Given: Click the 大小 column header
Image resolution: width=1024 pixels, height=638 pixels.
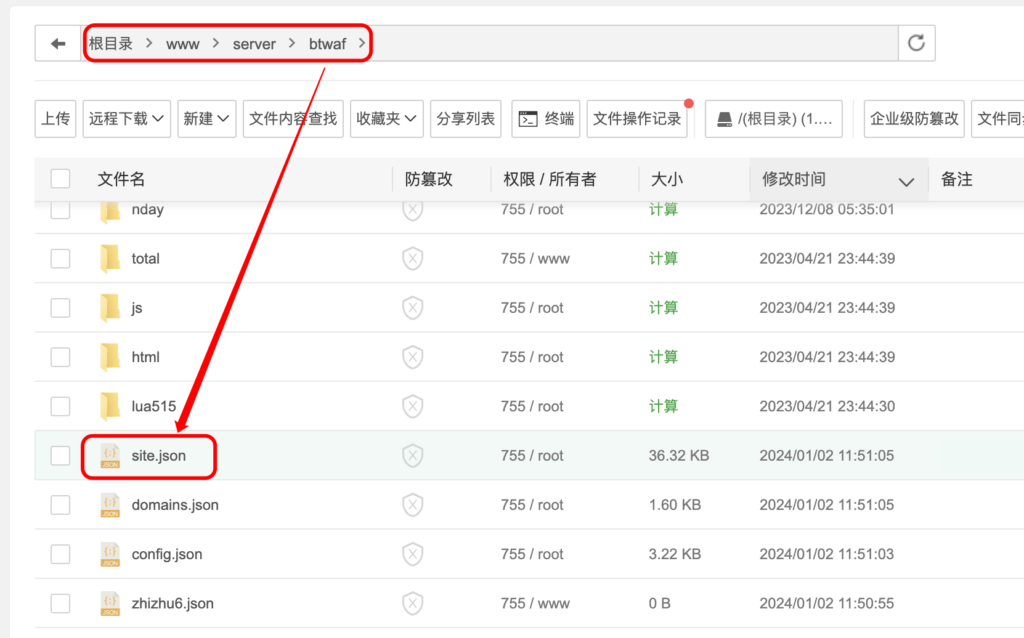Looking at the screenshot, I should coord(667,179).
